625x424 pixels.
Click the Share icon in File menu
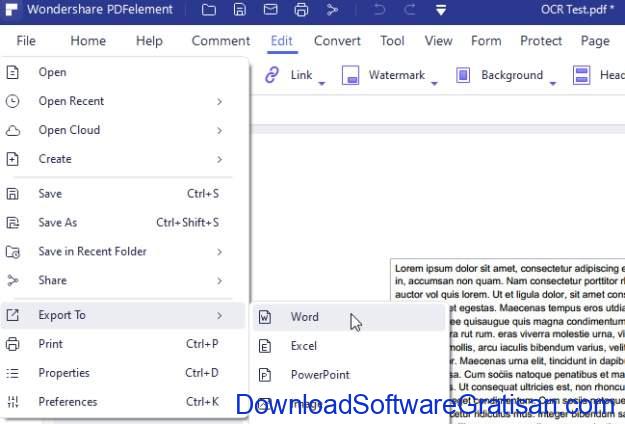(x=13, y=281)
